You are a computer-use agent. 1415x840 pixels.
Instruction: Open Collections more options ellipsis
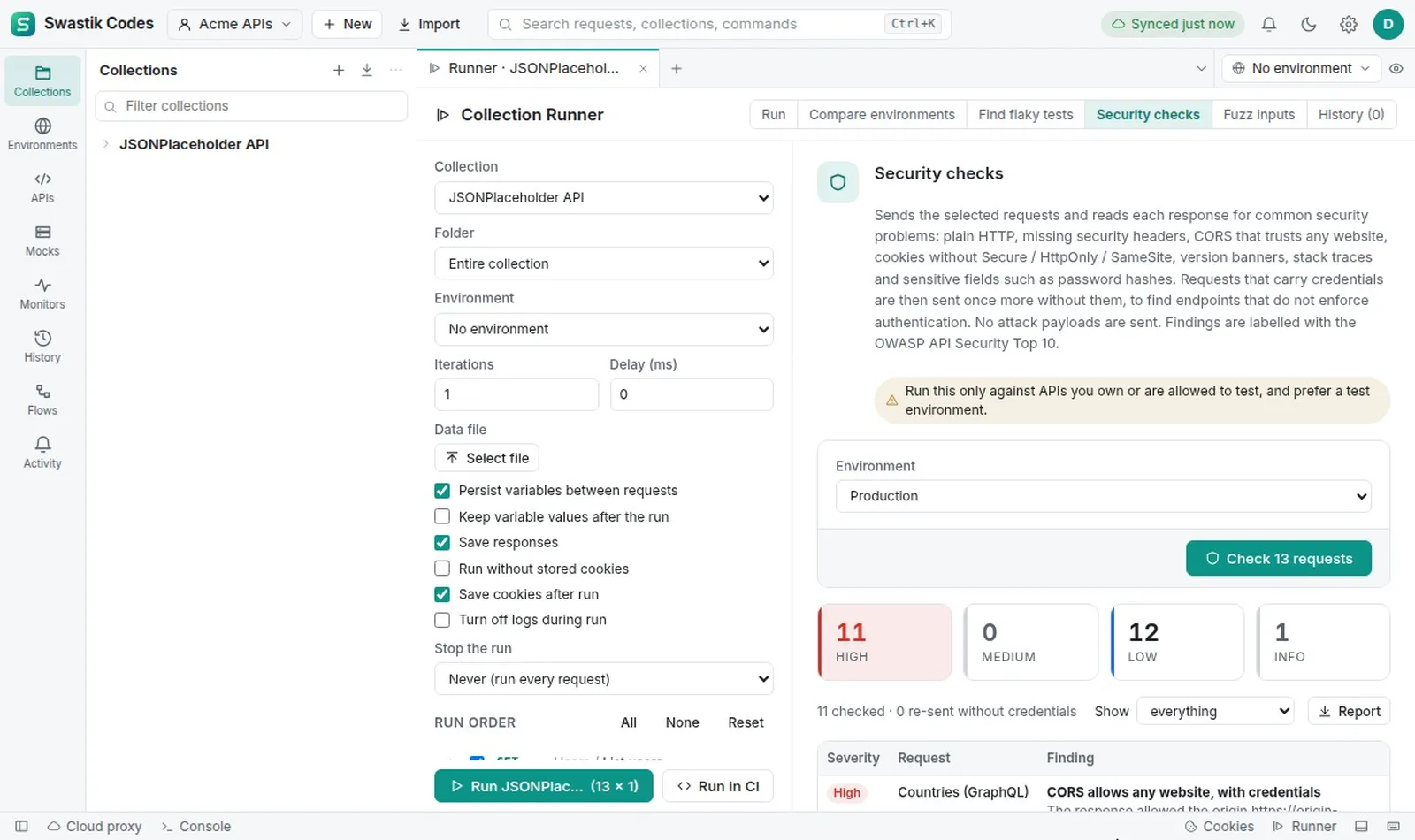pos(395,70)
